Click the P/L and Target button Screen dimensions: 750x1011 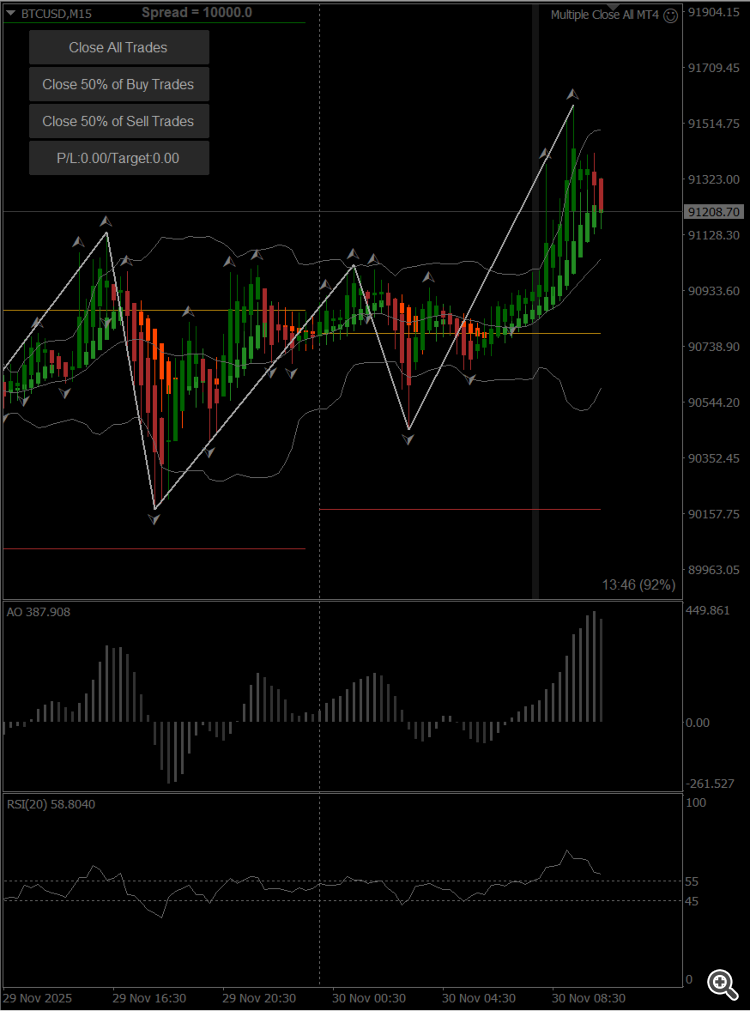point(119,158)
